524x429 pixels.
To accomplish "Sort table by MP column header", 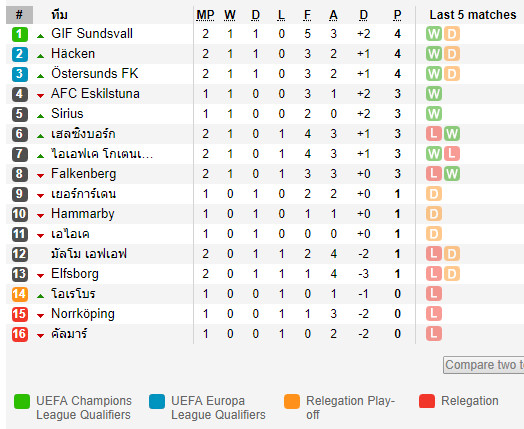I will pos(205,15).
